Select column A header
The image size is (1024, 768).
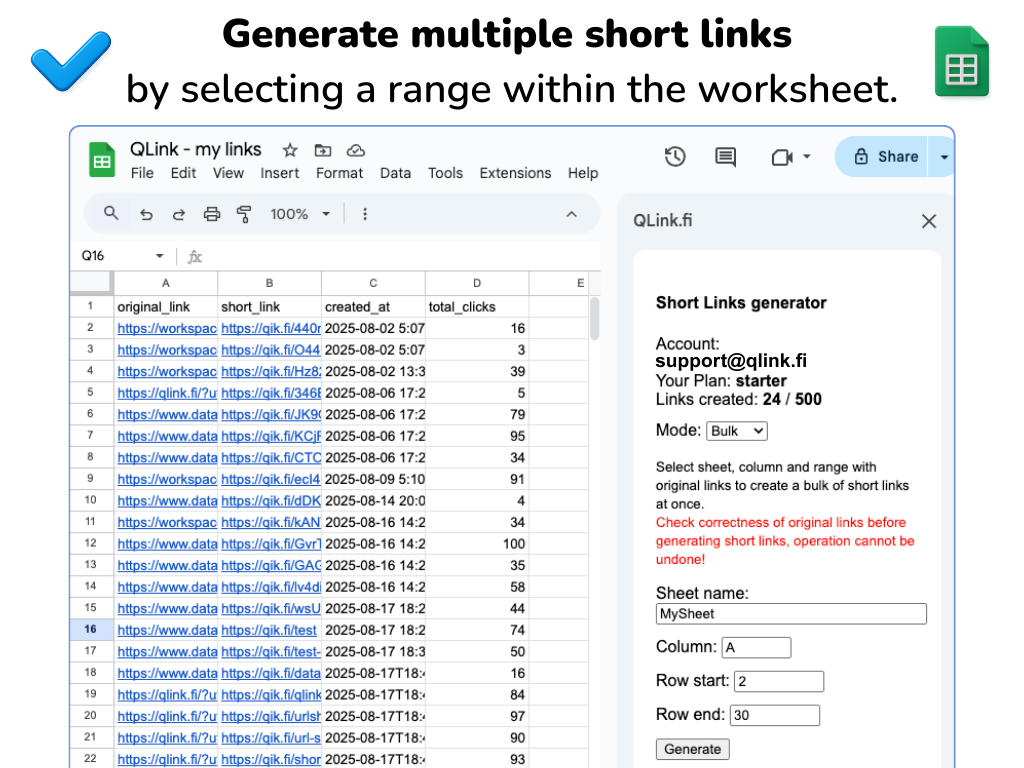tap(166, 283)
